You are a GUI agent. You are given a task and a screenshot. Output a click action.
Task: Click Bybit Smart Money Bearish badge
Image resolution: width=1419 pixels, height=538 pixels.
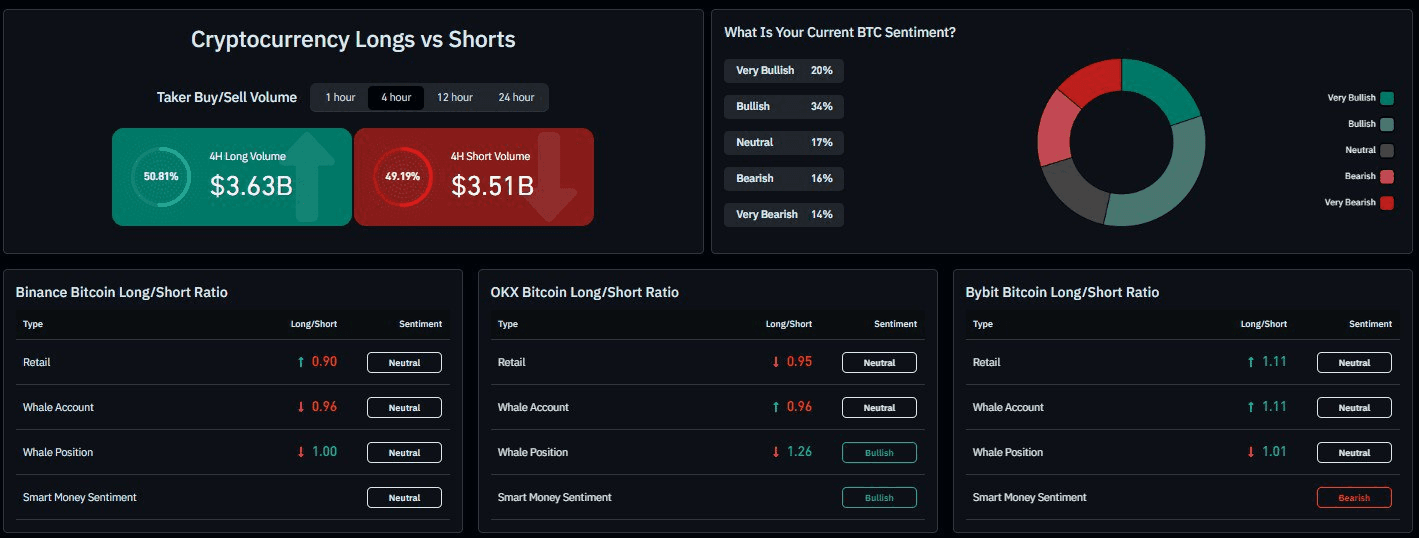click(1354, 497)
